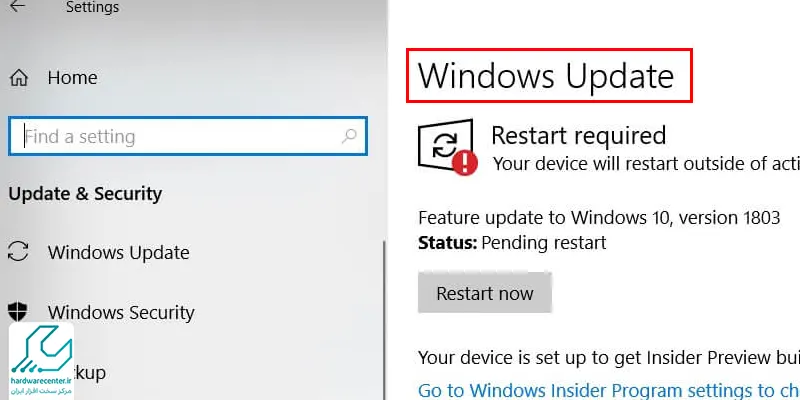Click the Update & Security section heading
The image size is (800, 400).
85,194
